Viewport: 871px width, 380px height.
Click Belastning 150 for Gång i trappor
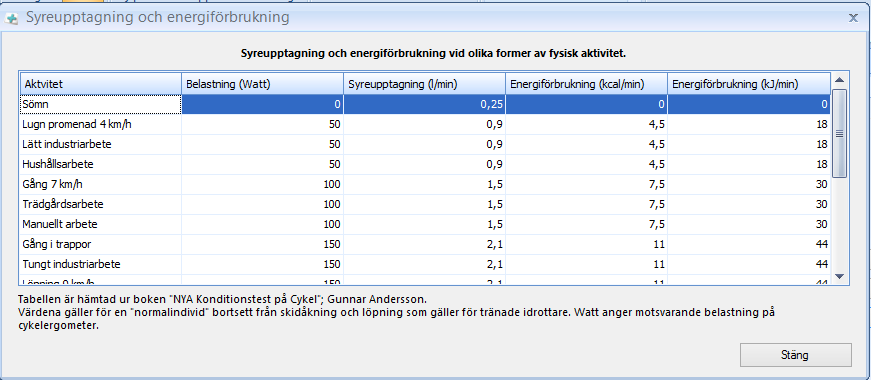click(x=263, y=244)
